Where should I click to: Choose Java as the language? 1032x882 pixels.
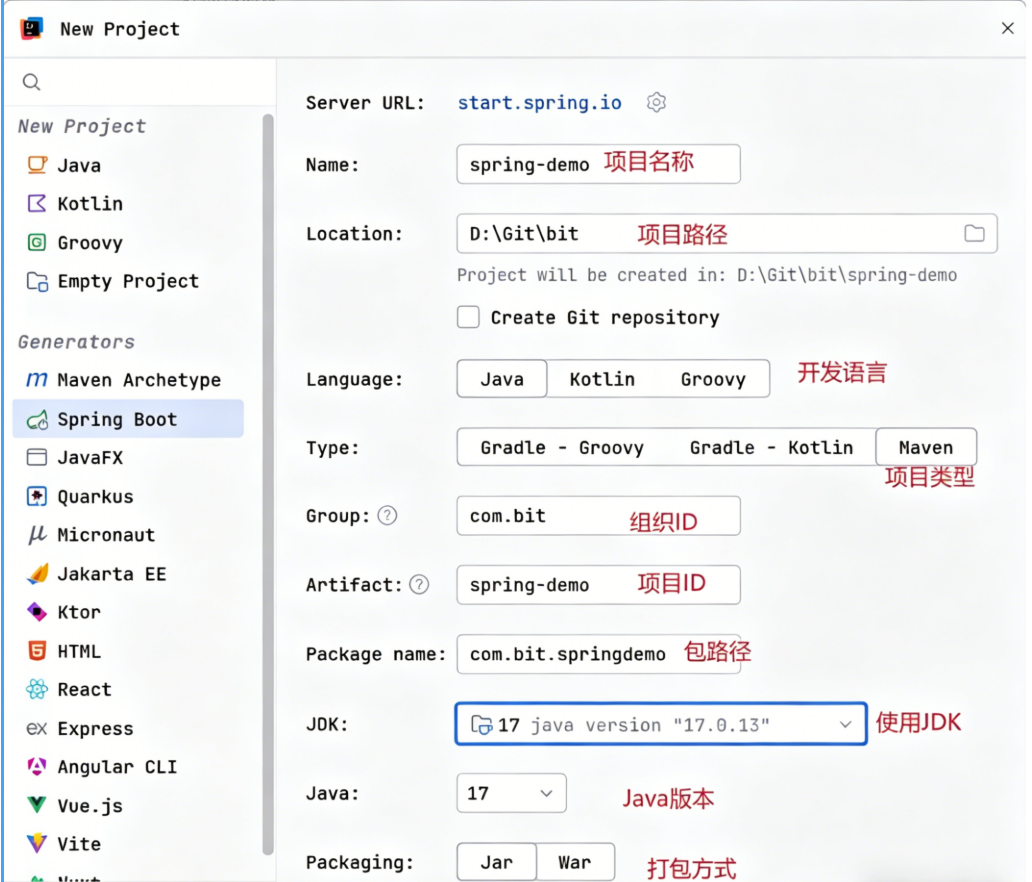502,378
